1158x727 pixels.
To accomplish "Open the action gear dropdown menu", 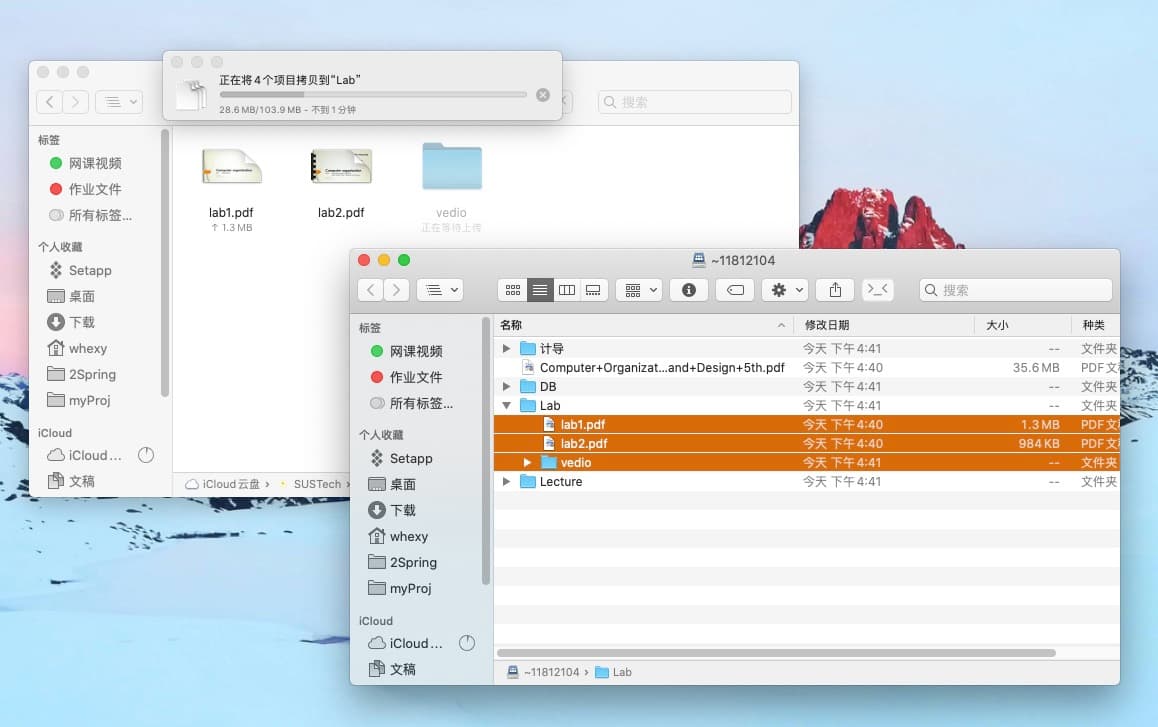I will pos(787,290).
